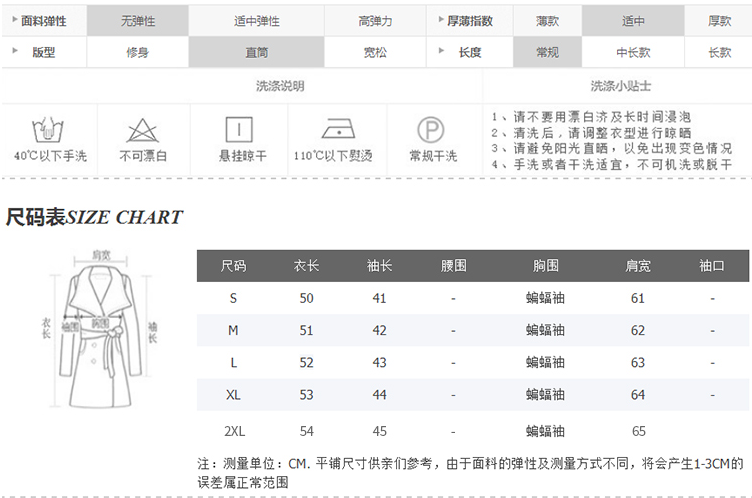
Task: Click the arrow beside 面料弹性
Action: click(15, 20)
